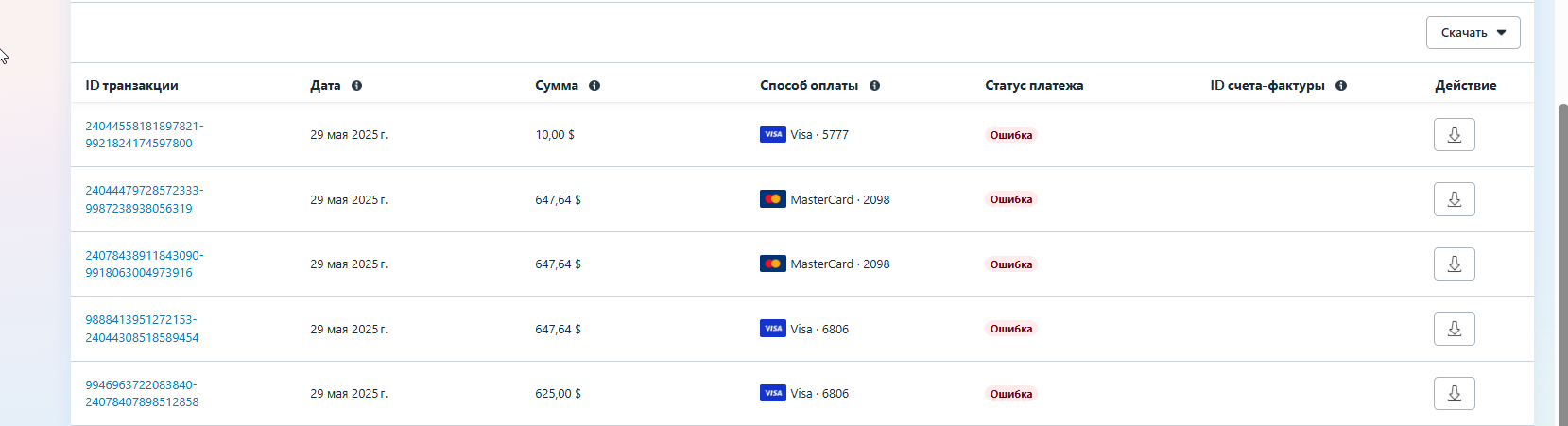Click the Статус платежа column header
Image resolution: width=1568 pixels, height=426 pixels.
1034,85
